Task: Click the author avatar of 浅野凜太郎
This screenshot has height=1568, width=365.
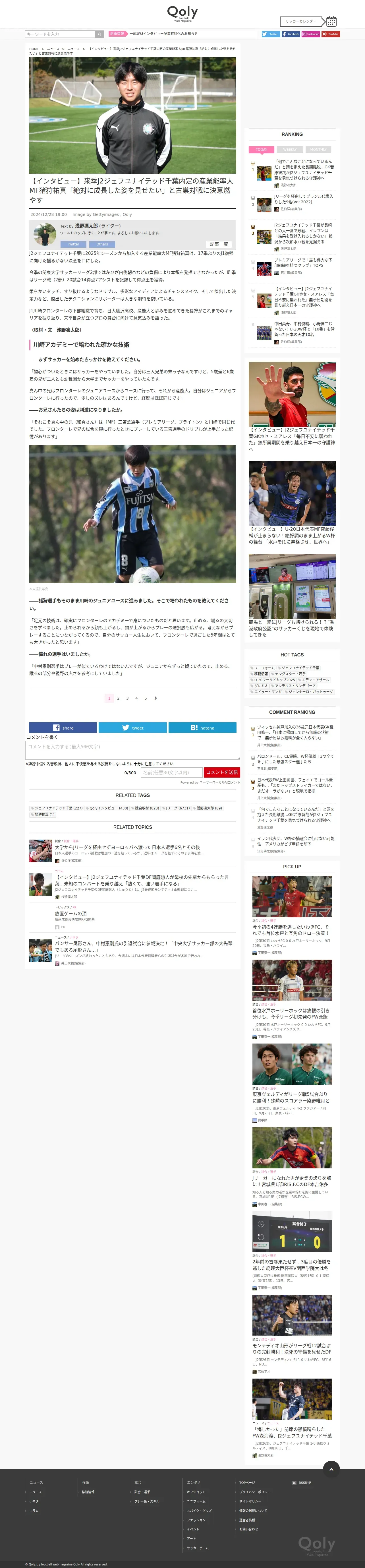Action: (44, 234)
